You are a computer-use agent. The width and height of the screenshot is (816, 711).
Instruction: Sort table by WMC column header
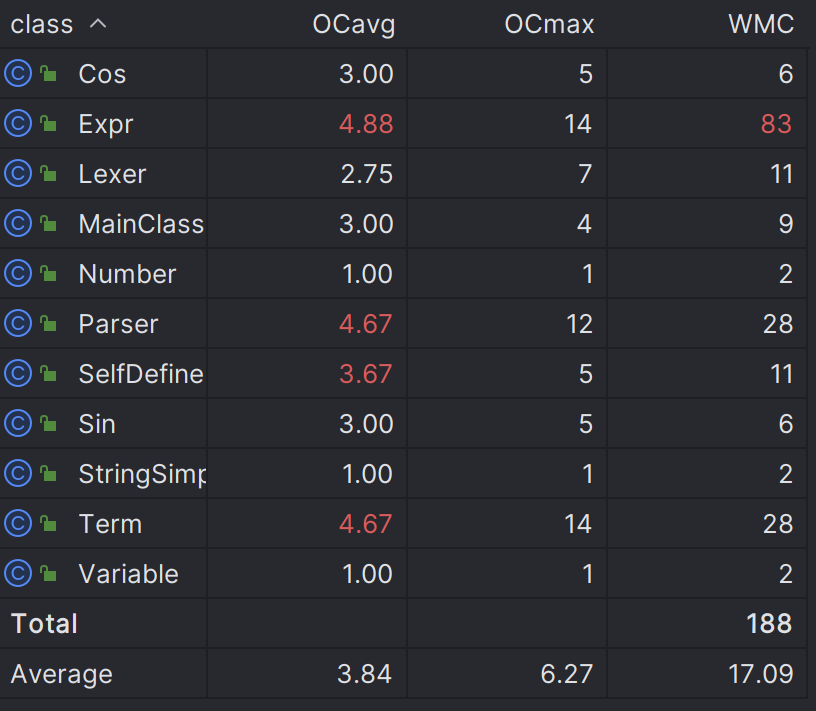pyautogui.click(x=761, y=25)
